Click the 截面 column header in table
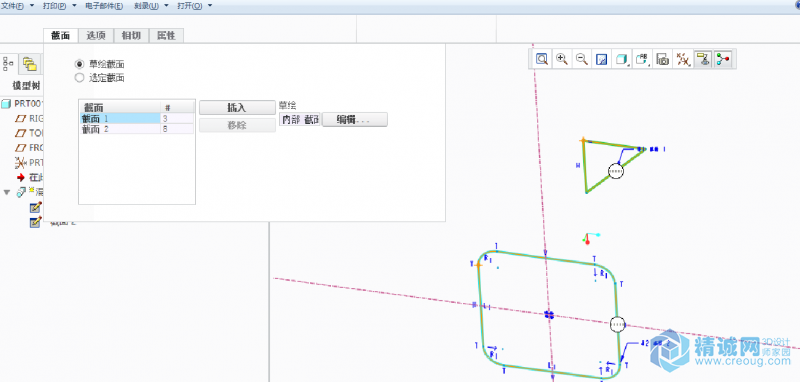The image size is (800, 382). click(120, 107)
